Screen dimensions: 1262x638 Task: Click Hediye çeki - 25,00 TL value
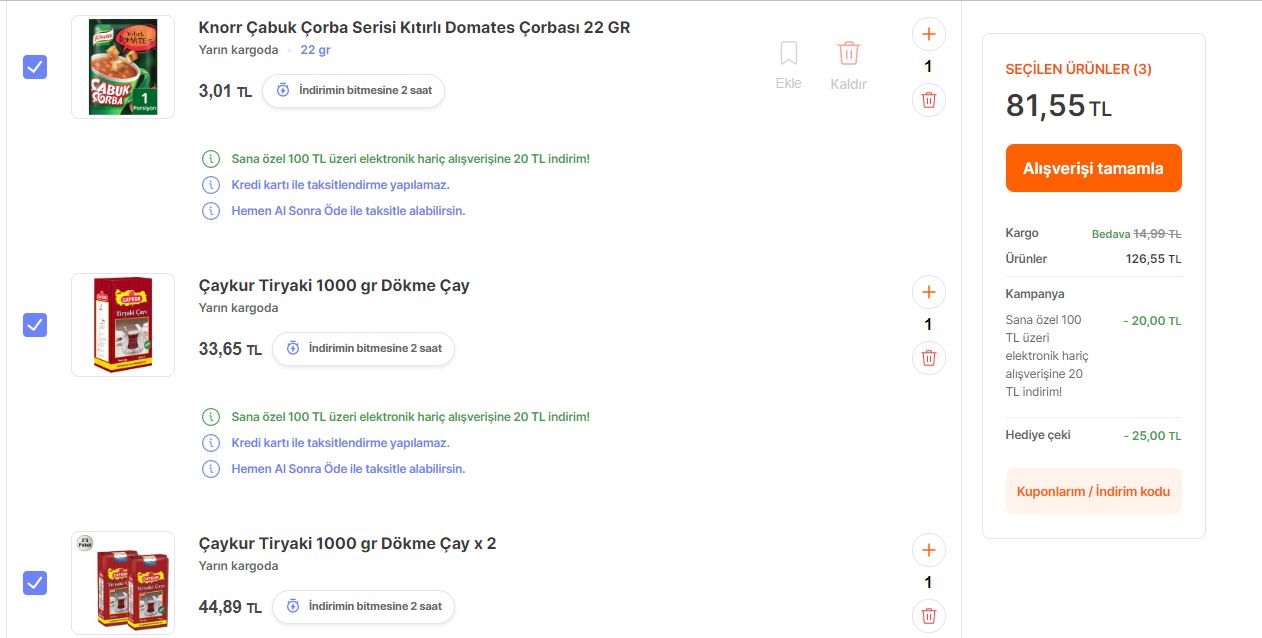(x=1152, y=436)
